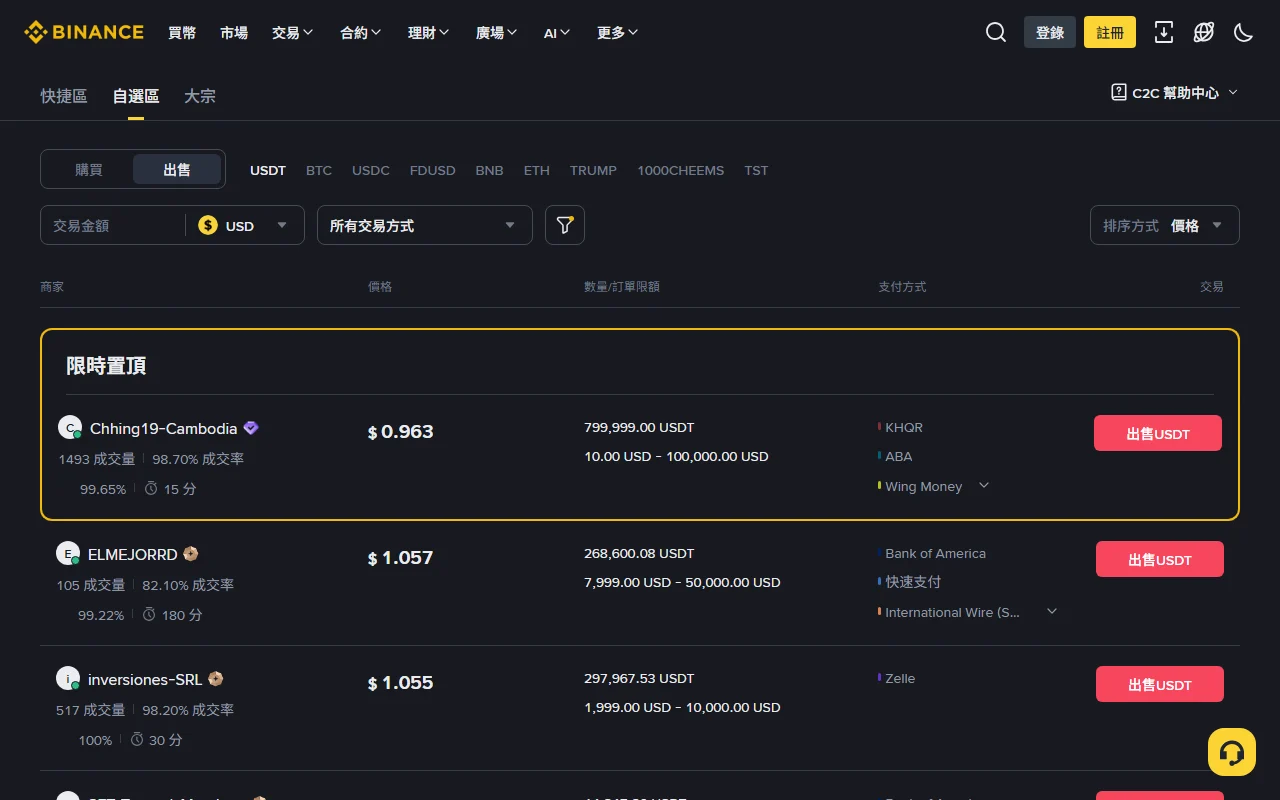The width and height of the screenshot is (1280, 800).
Task: Open ELMEJORRD merchant profile
Action: tap(133, 554)
